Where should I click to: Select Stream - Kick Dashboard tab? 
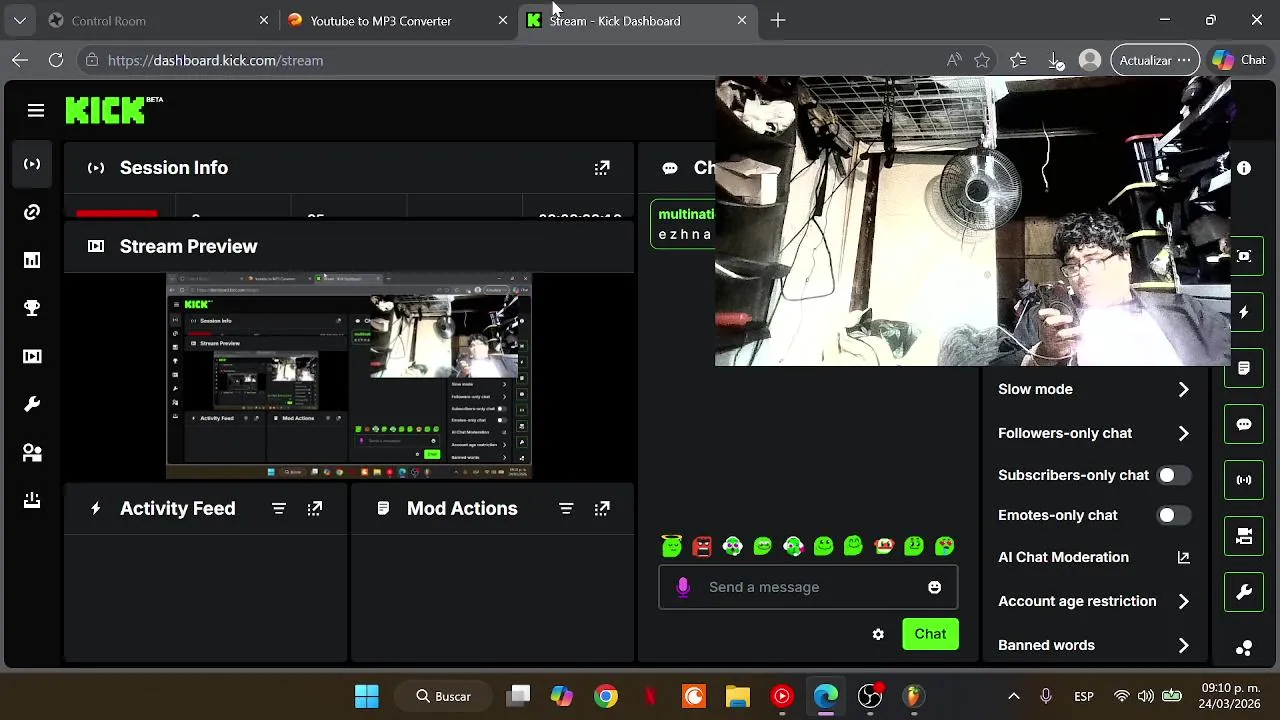[x=637, y=20]
